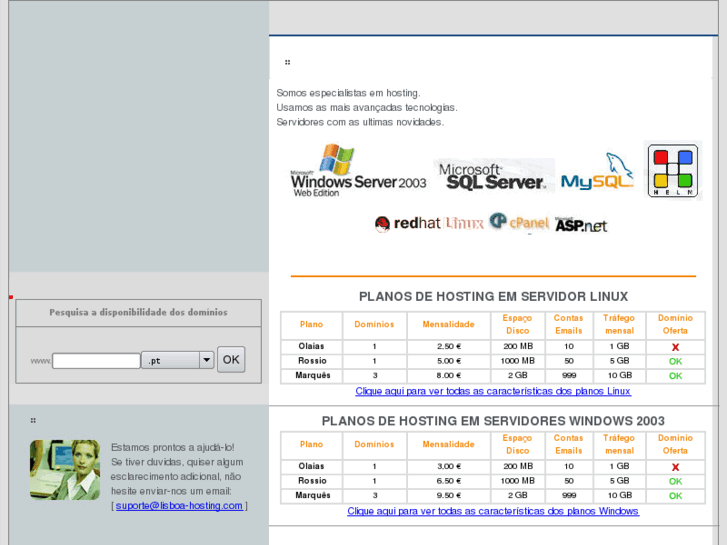Open the link to all Windows plan features
Image resolution: width=727 pixels, height=545 pixels.
[x=493, y=511]
